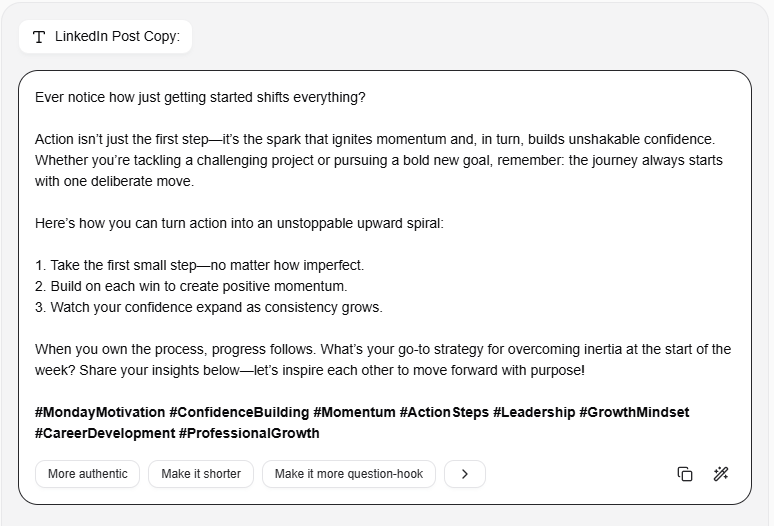Copy the post with the copy icon
774x526 pixels.
[685, 474]
